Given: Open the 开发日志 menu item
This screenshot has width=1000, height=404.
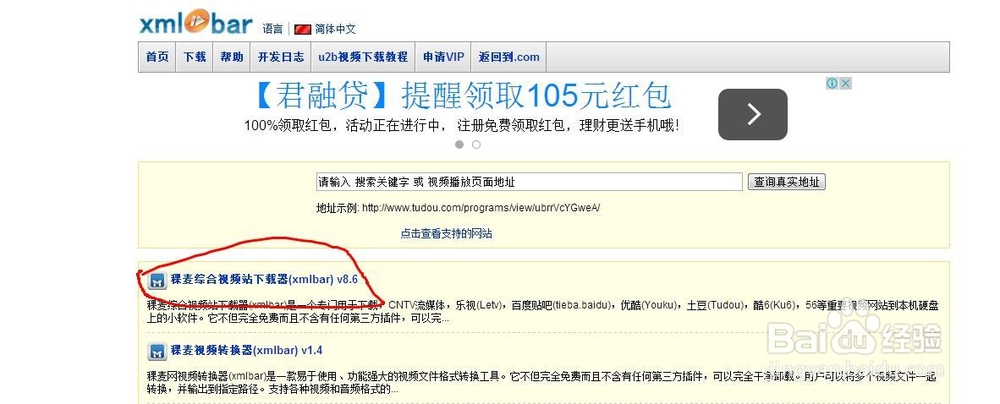Looking at the screenshot, I should pos(281,57).
